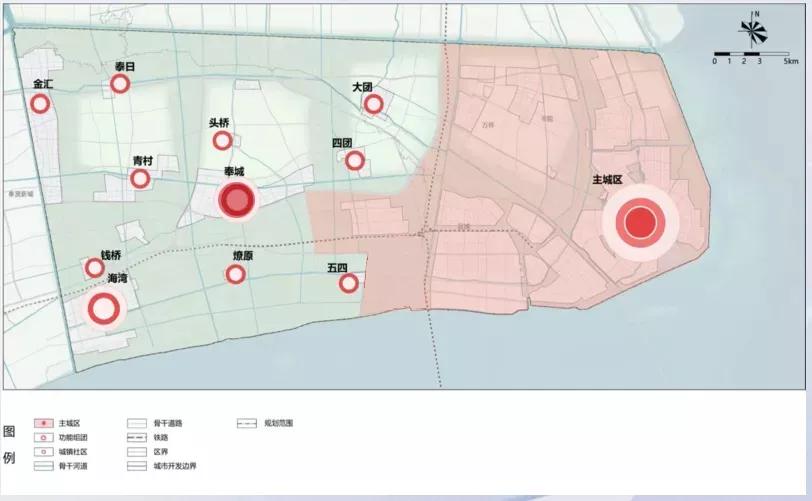Click the 例 character of the legend title
Viewport: 812px width, 501px height.
[x=9, y=458]
